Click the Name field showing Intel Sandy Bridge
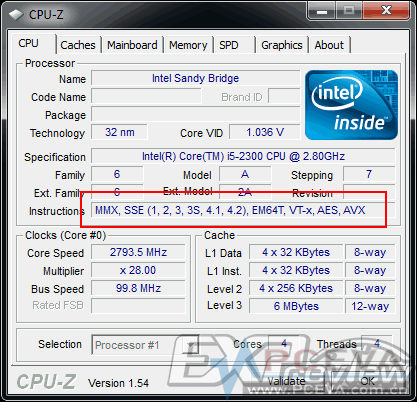This screenshot has height=402, width=417. pyautogui.click(x=196, y=78)
